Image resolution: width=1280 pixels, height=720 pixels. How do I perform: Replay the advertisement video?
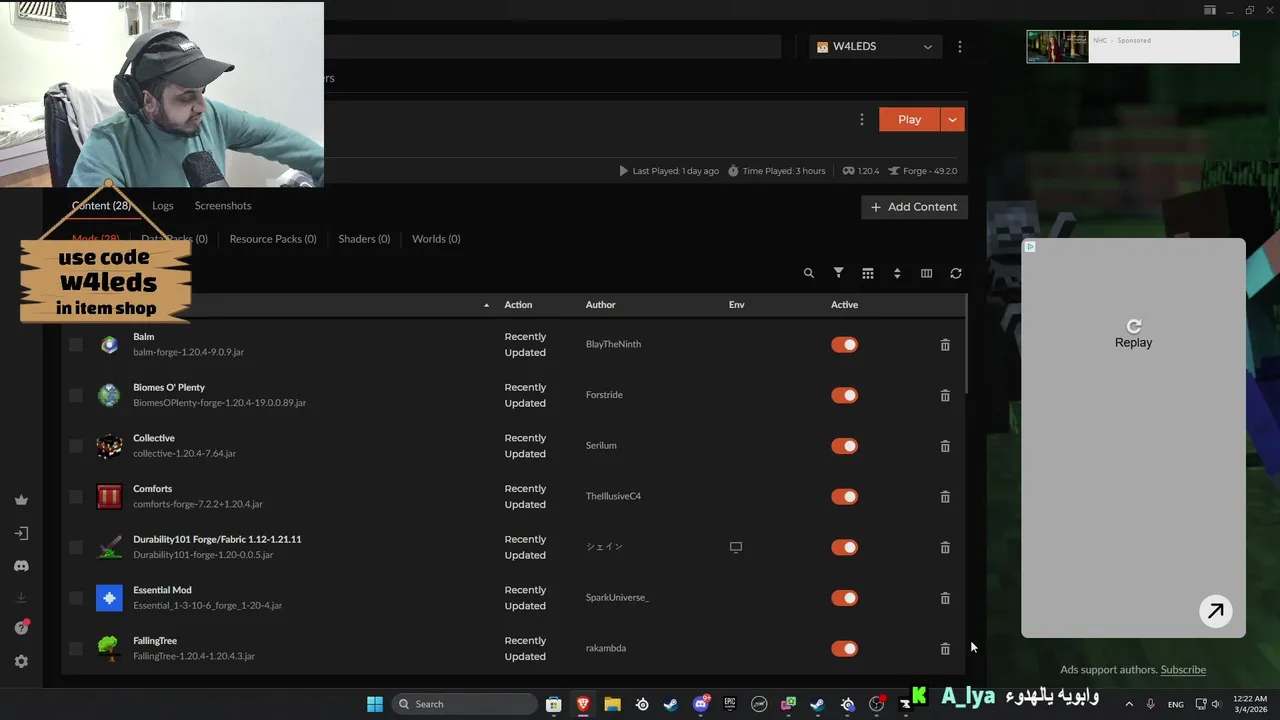(1133, 334)
